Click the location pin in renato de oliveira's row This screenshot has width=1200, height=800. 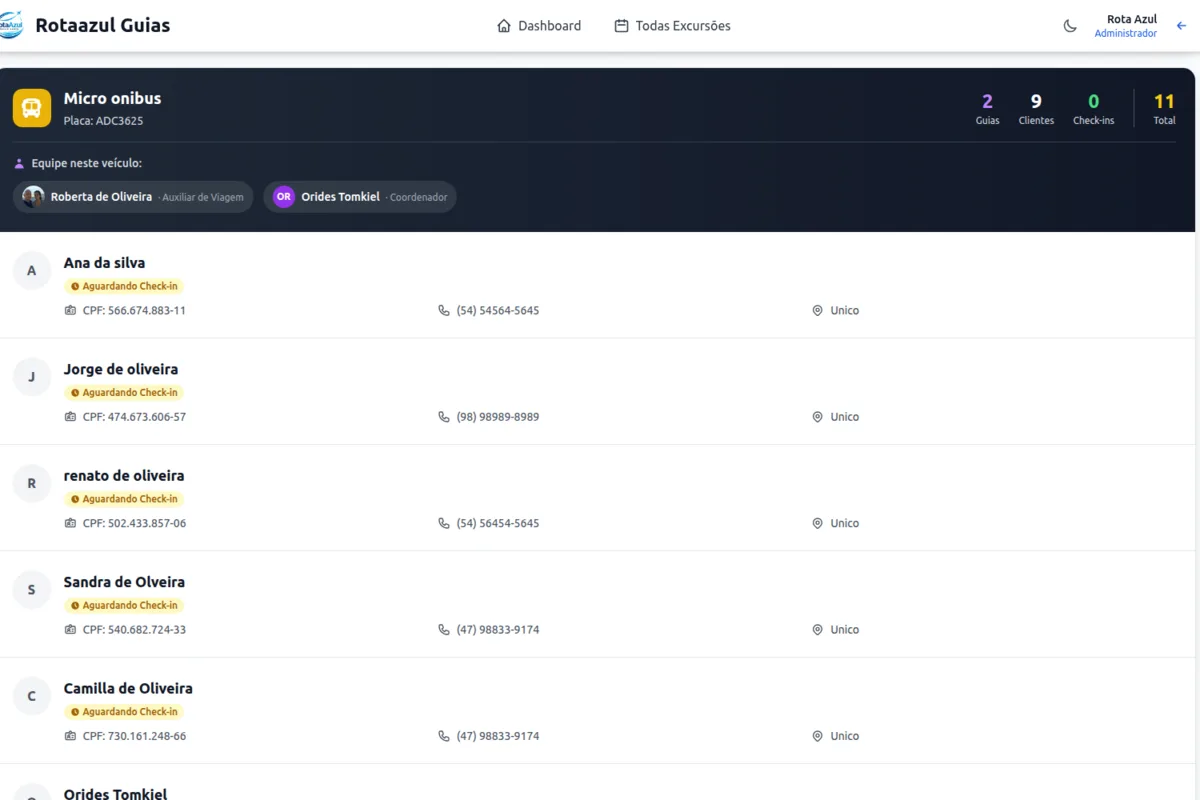tap(817, 524)
